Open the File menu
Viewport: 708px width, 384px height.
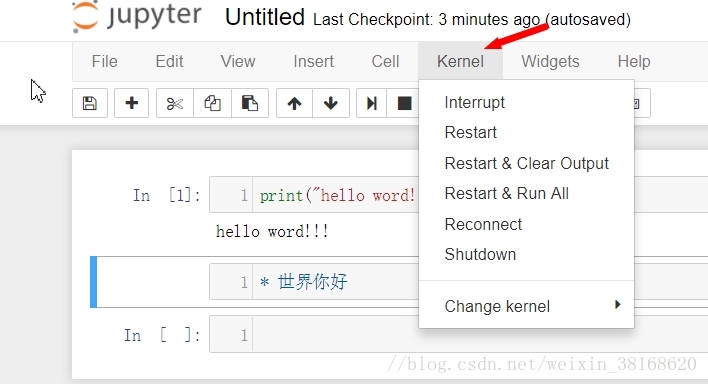pyautogui.click(x=104, y=61)
